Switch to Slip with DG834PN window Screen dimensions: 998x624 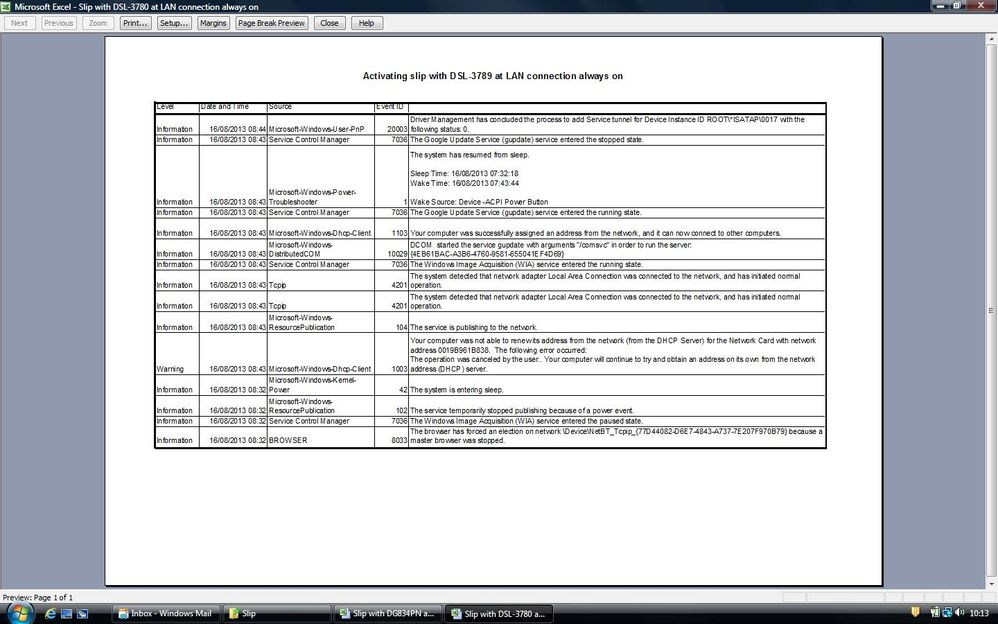coord(389,613)
